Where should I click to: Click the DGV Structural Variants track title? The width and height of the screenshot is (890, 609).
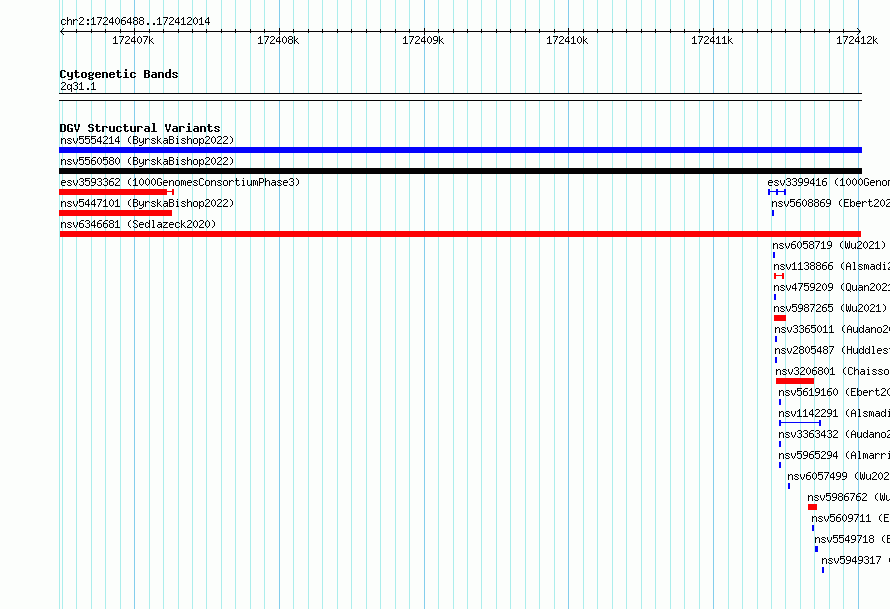tap(140, 128)
